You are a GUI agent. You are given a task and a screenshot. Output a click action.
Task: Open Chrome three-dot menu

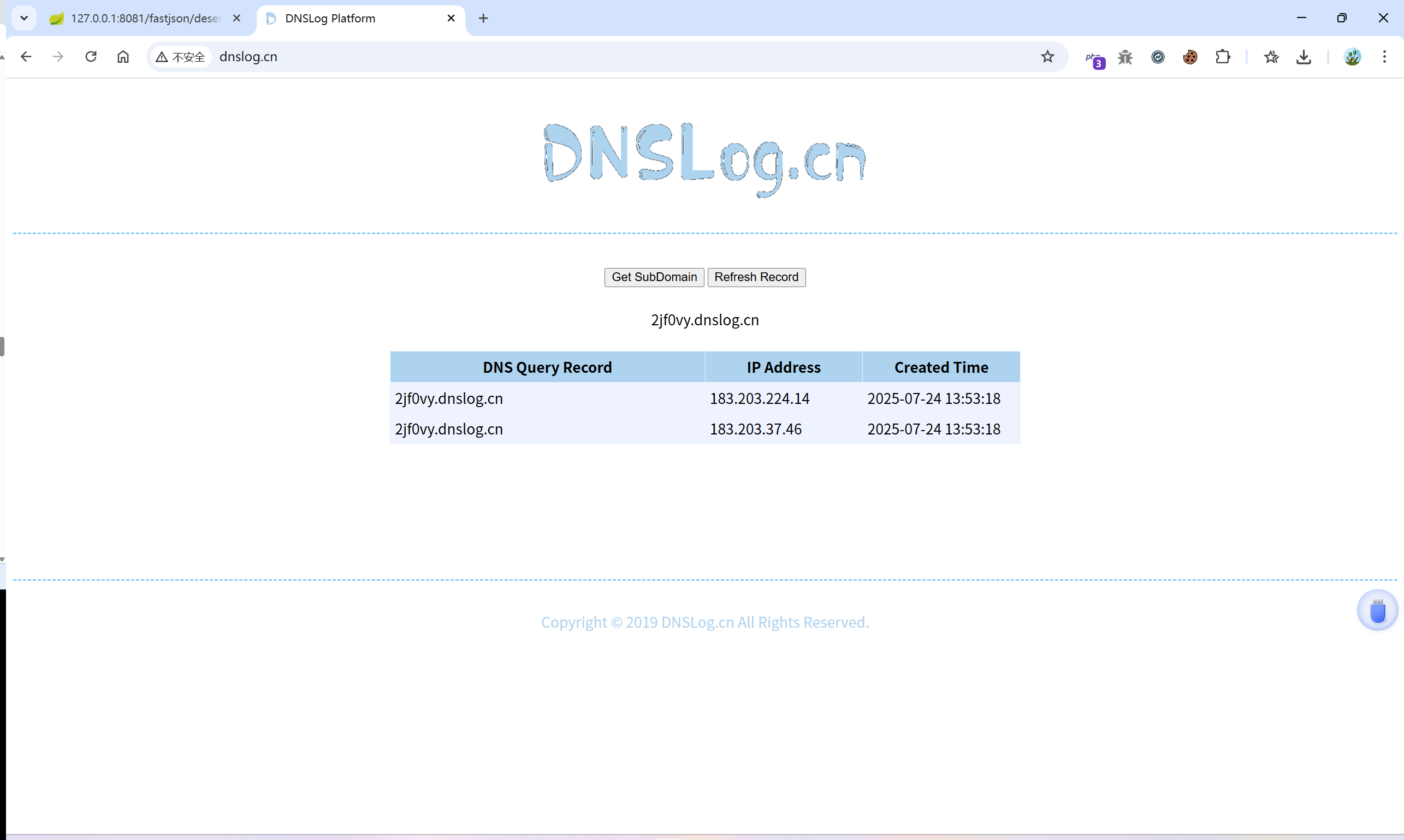[1384, 57]
